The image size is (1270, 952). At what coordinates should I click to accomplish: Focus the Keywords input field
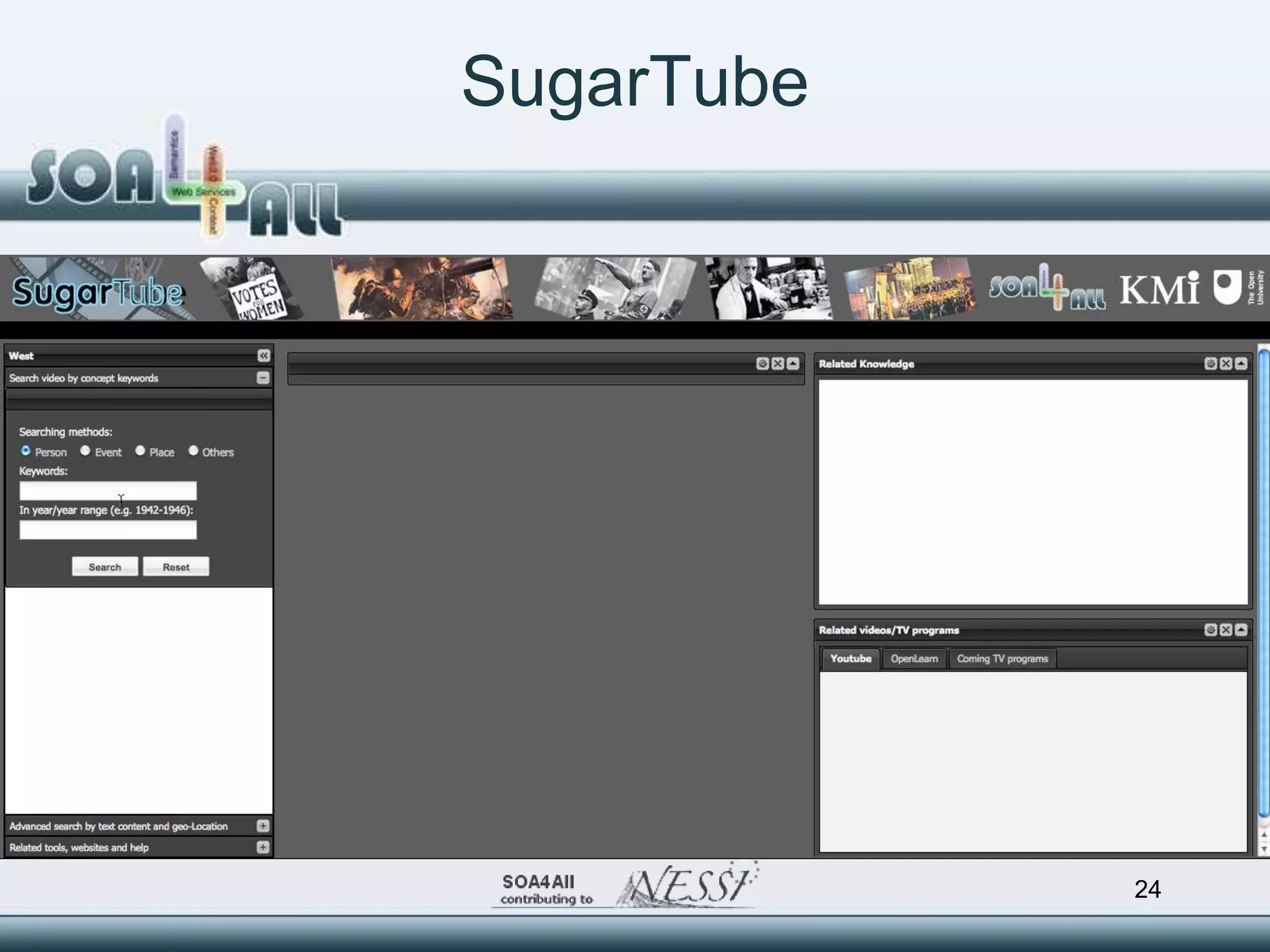(108, 491)
